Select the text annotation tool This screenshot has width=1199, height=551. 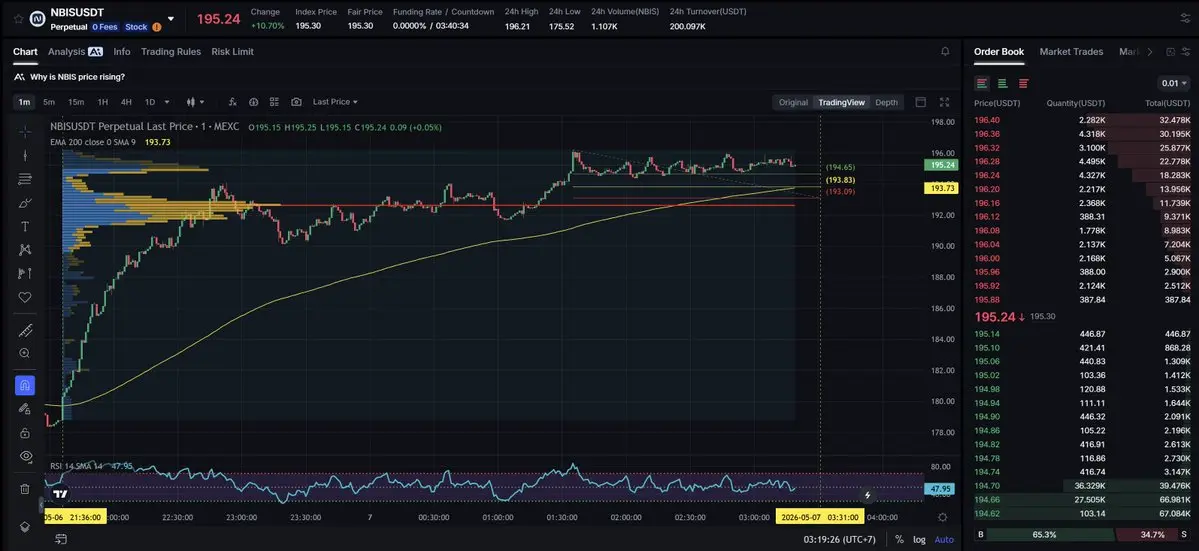pyautogui.click(x=24, y=226)
